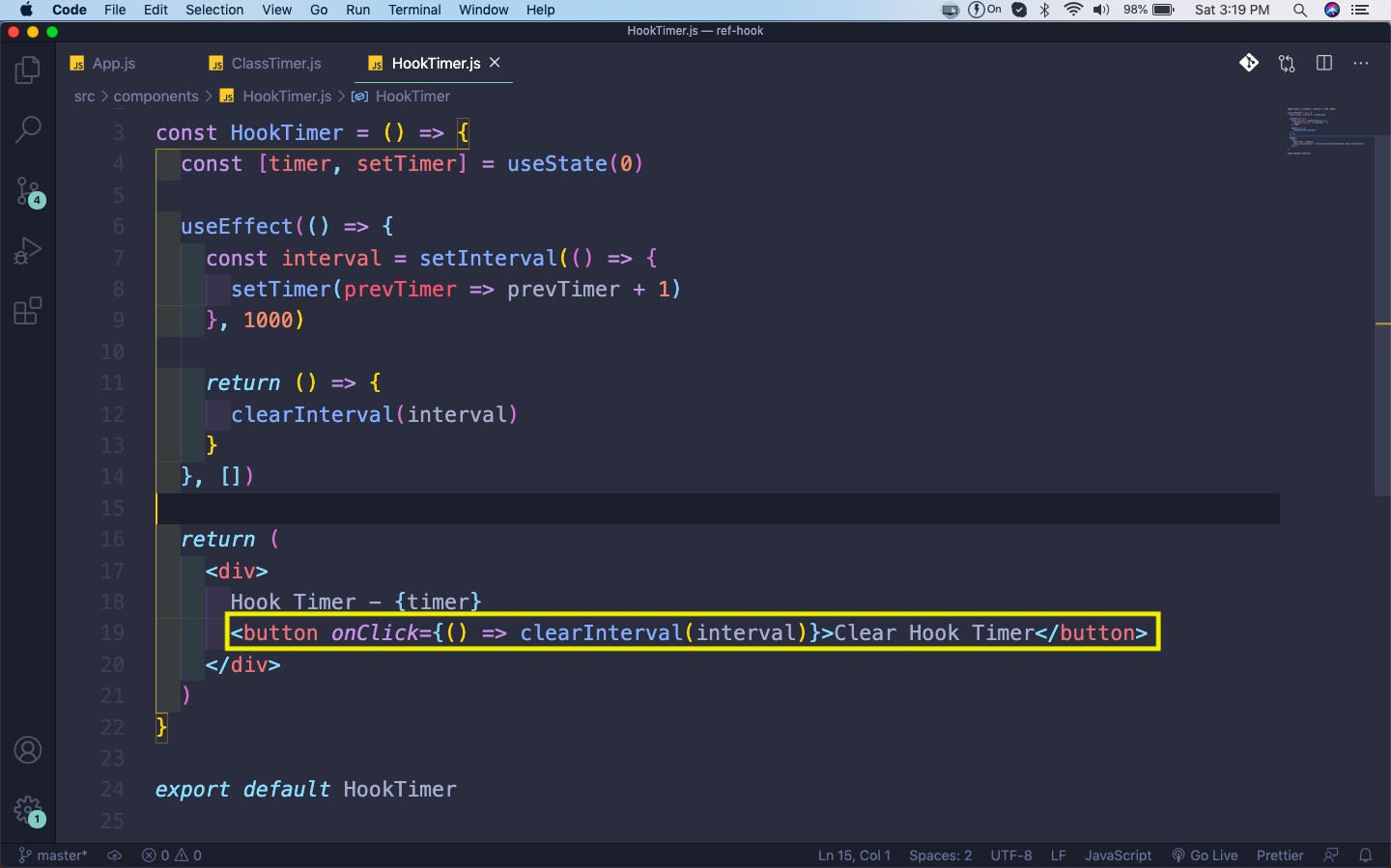Open the Run and Debug view
The image size is (1391, 868).
click(x=28, y=251)
